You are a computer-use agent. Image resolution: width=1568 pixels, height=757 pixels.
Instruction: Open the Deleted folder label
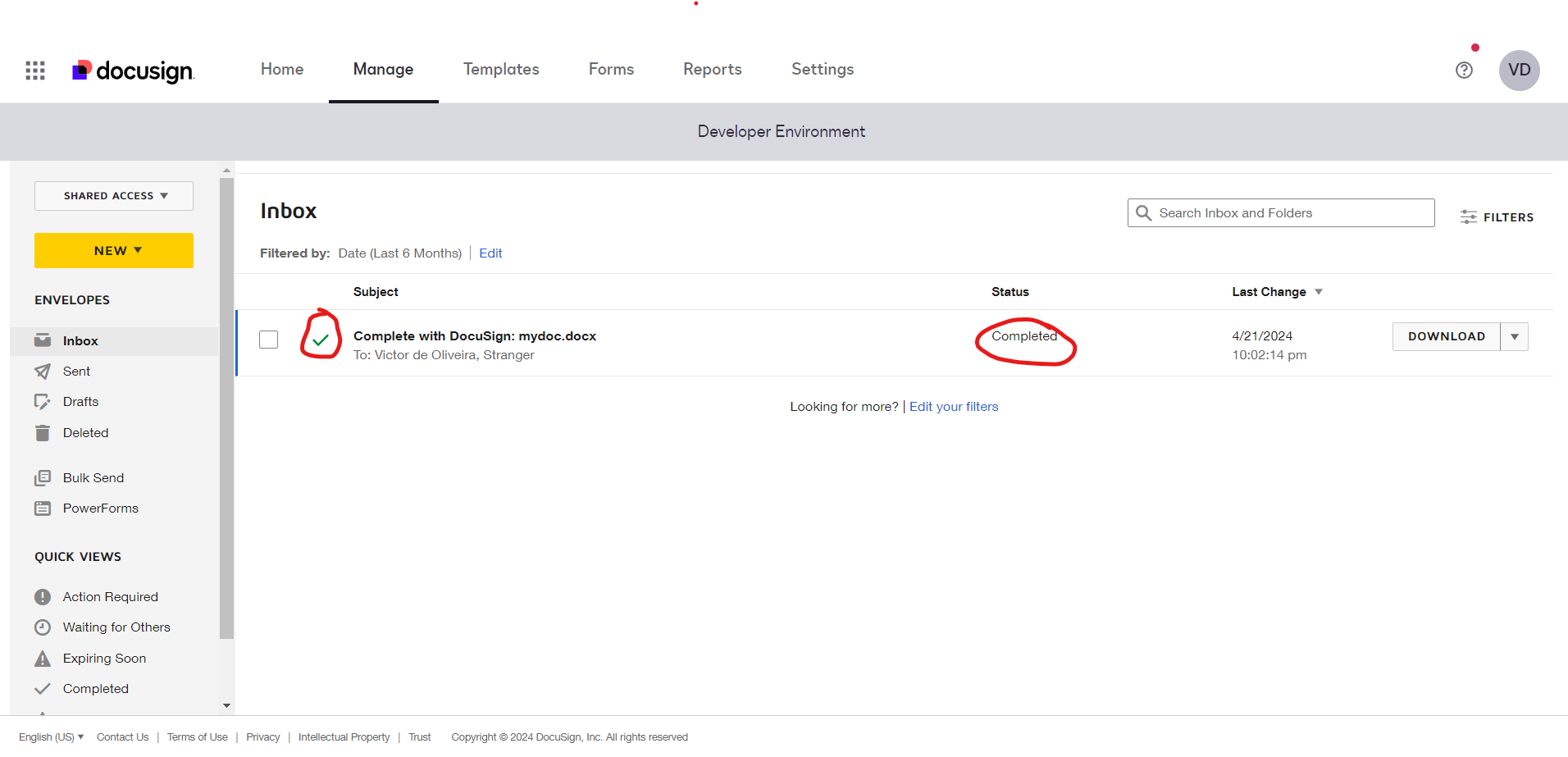point(85,433)
